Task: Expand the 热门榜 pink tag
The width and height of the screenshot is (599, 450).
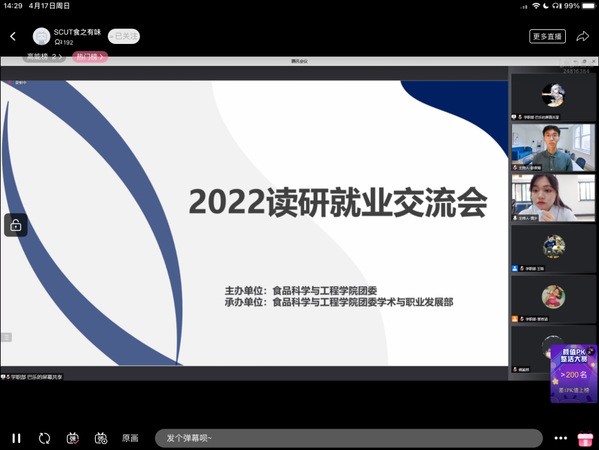Action: coord(90,57)
